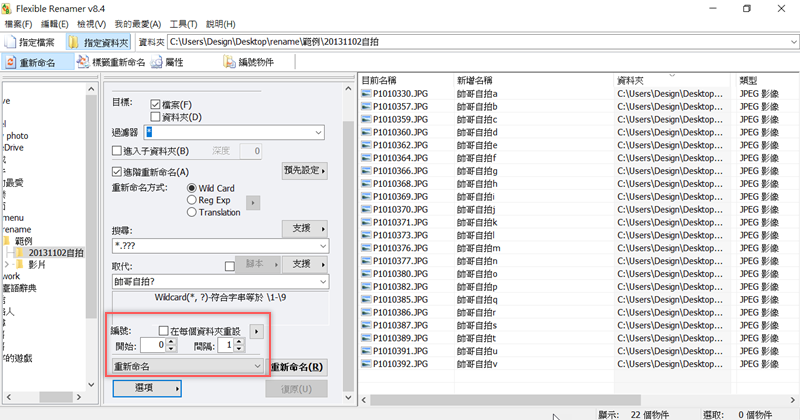
Task: Open the 檢視(V) menu
Action: pyautogui.click(x=91, y=24)
